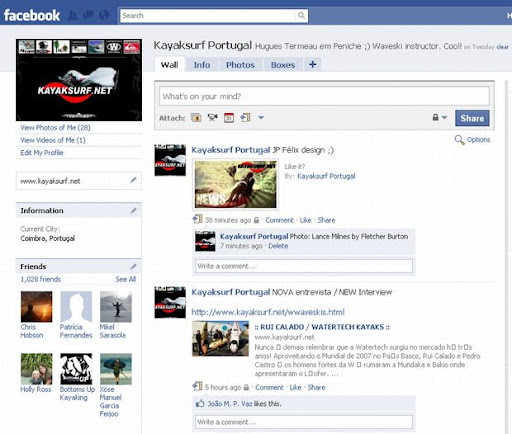The width and height of the screenshot is (512, 434).
Task: Click link icon by 5 hours ago post
Action: point(197,387)
